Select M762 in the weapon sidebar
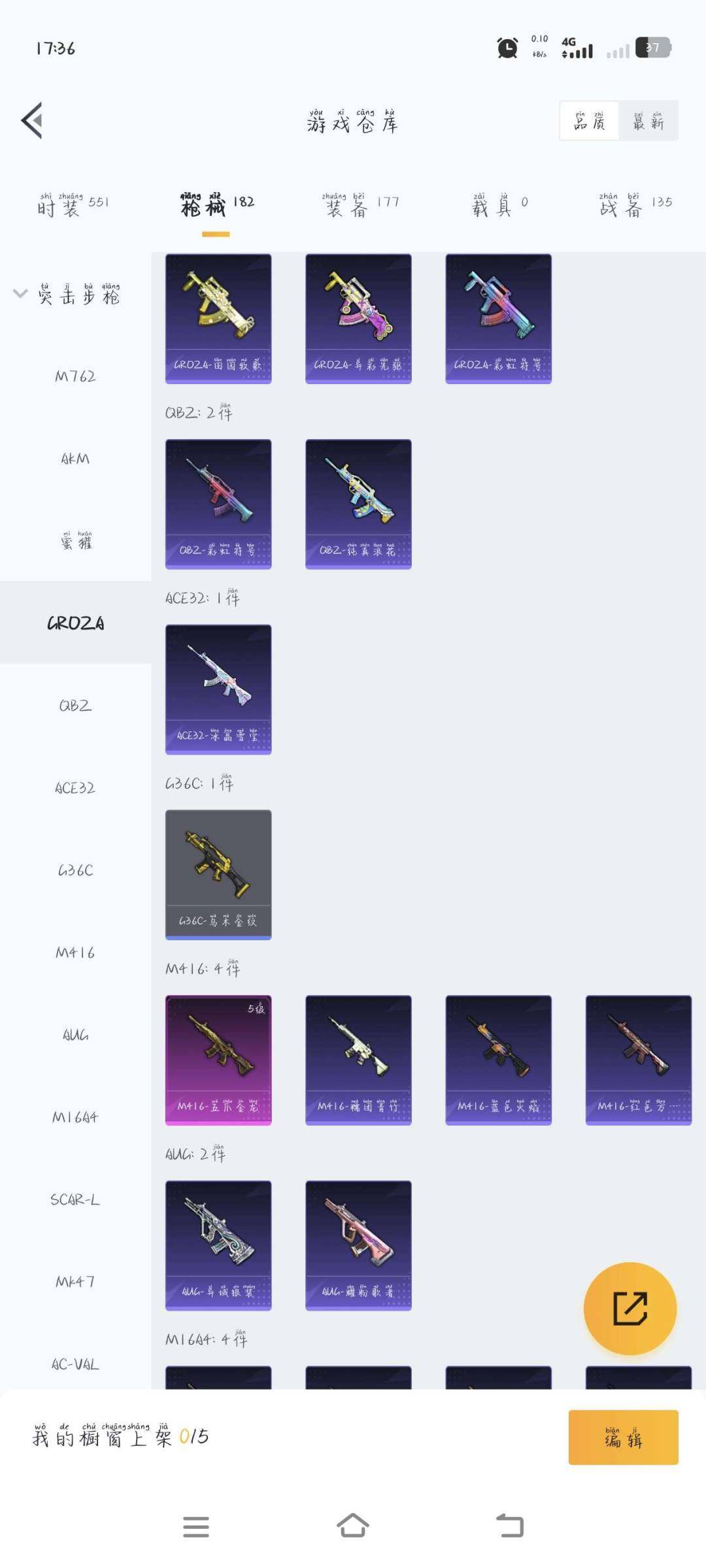 click(75, 376)
